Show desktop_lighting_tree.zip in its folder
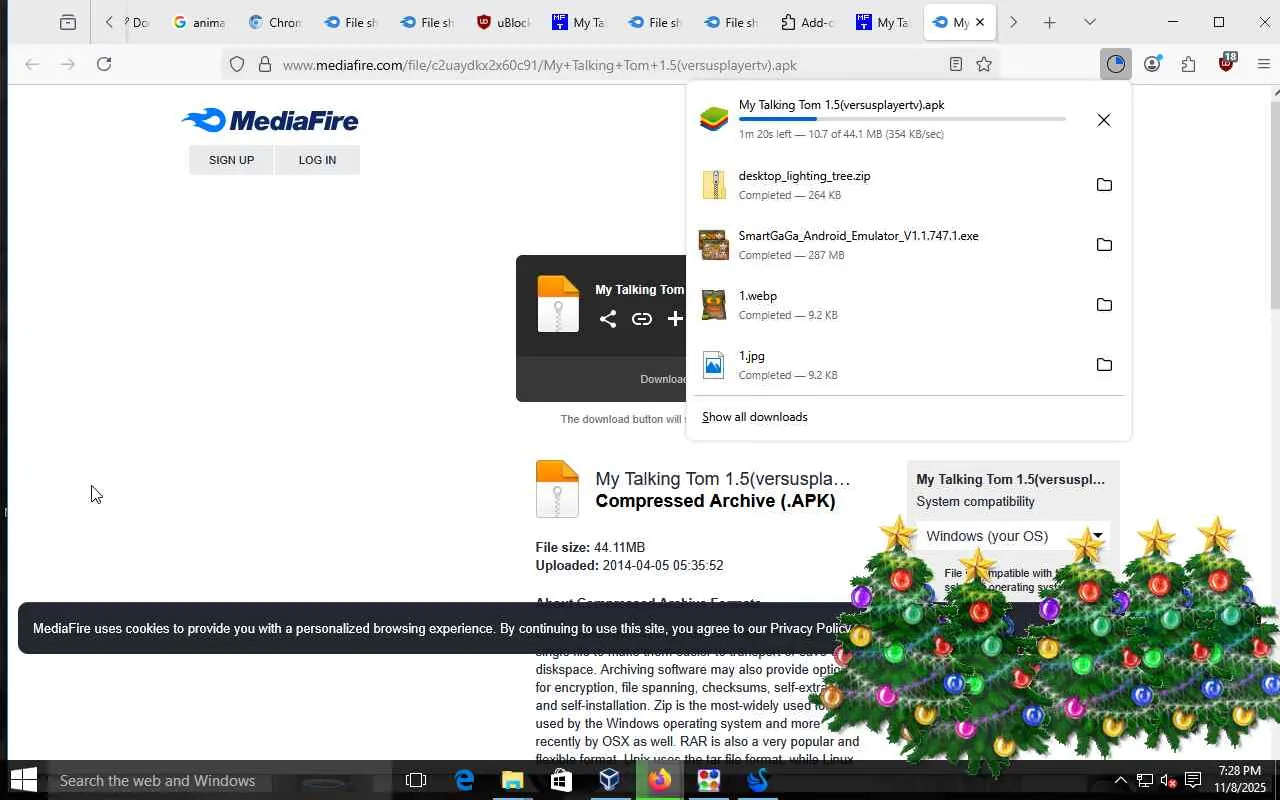 tap(1104, 185)
